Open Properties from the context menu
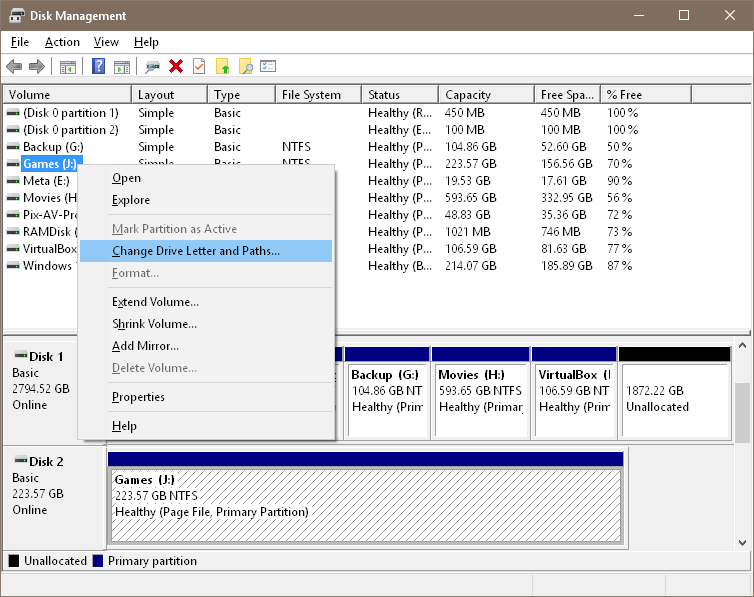754x597 pixels. point(206,397)
